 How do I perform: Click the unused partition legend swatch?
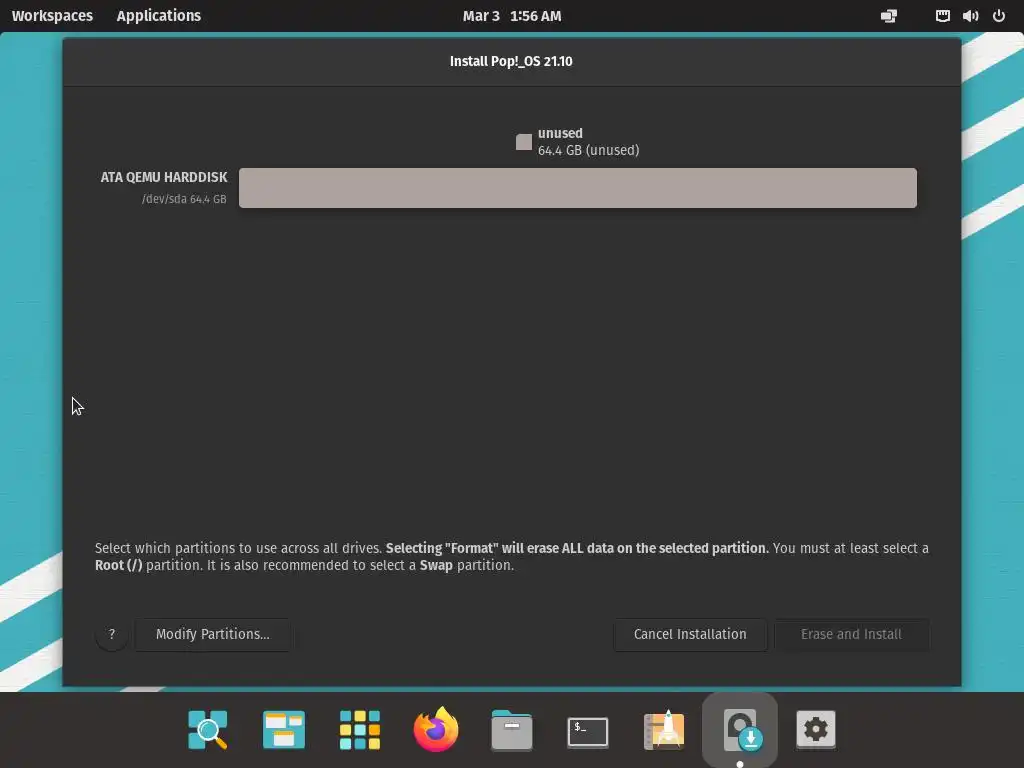tap(524, 142)
